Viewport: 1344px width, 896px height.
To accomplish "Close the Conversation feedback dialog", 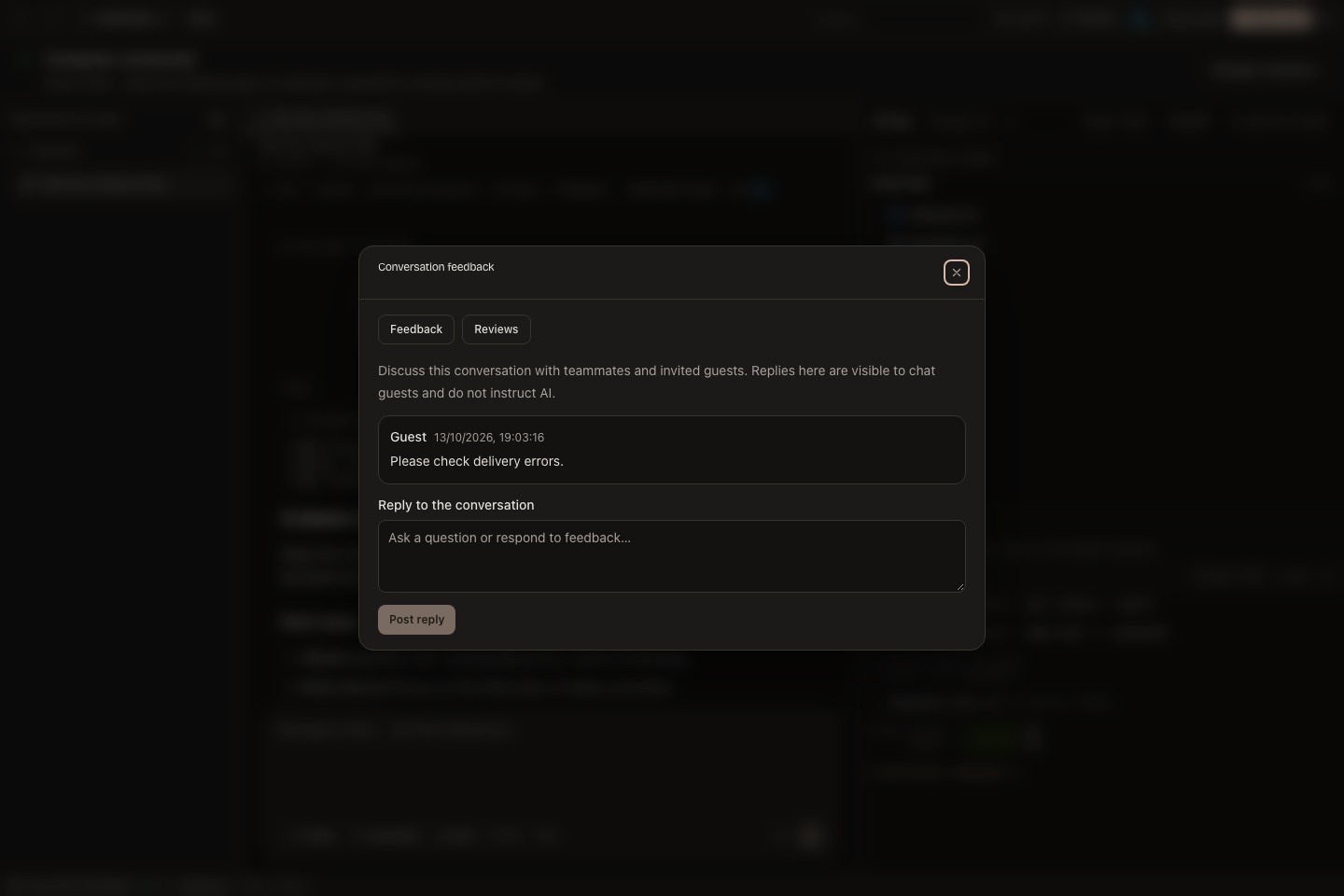I will tap(957, 273).
